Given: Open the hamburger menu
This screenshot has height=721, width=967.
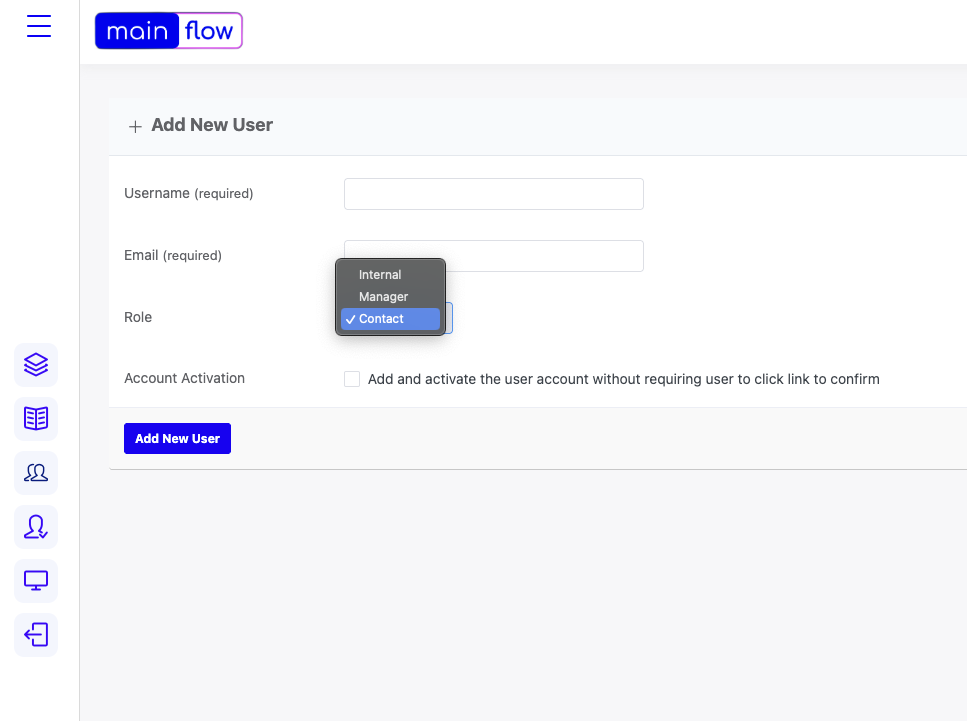Looking at the screenshot, I should point(39,26).
